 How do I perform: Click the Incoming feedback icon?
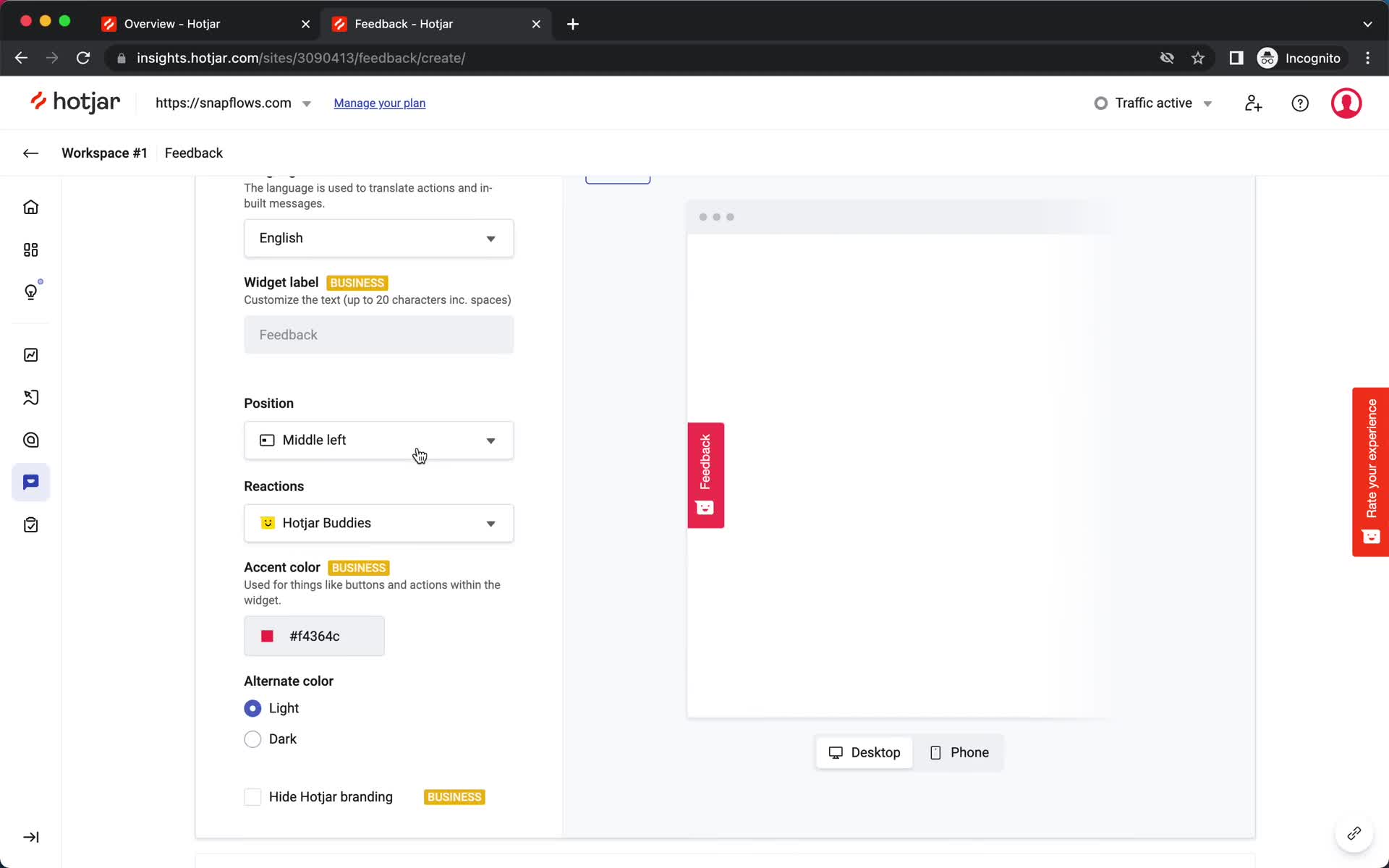[31, 482]
